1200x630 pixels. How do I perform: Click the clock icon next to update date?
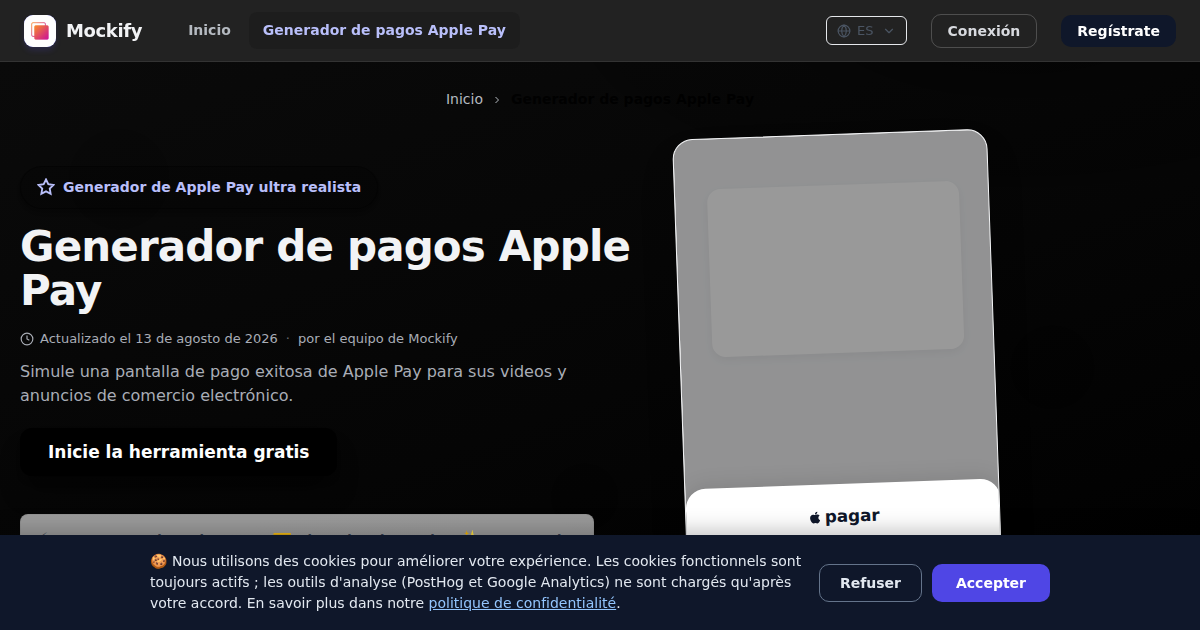pyautogui.click(x=27, y=339)
